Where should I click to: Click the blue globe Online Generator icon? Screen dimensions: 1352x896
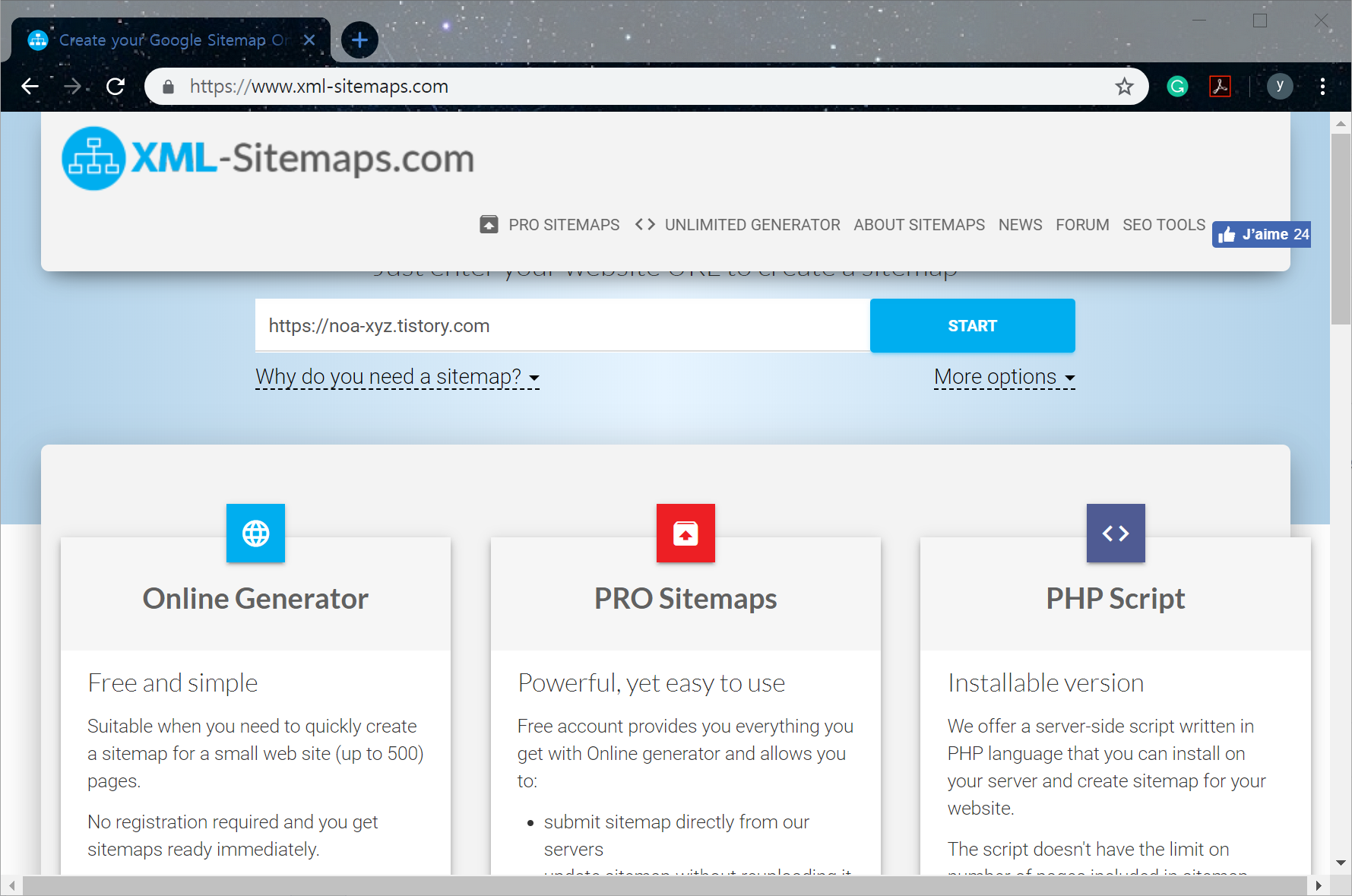[255, 533]
